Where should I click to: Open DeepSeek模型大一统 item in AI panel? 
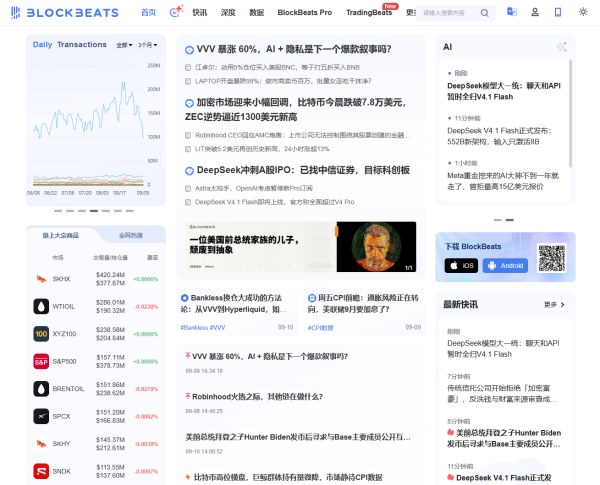tap(504, 91)
